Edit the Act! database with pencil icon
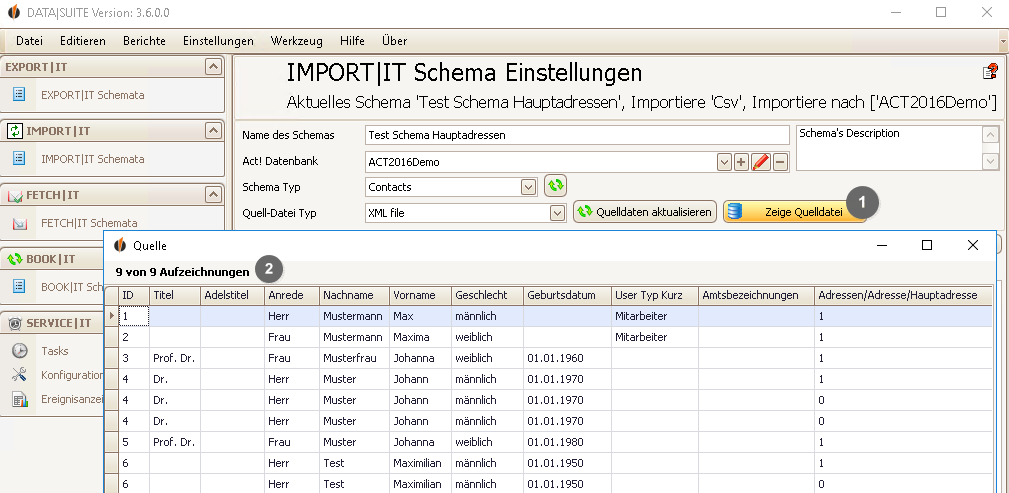The image size is (1009, 493). click(761, 162)
